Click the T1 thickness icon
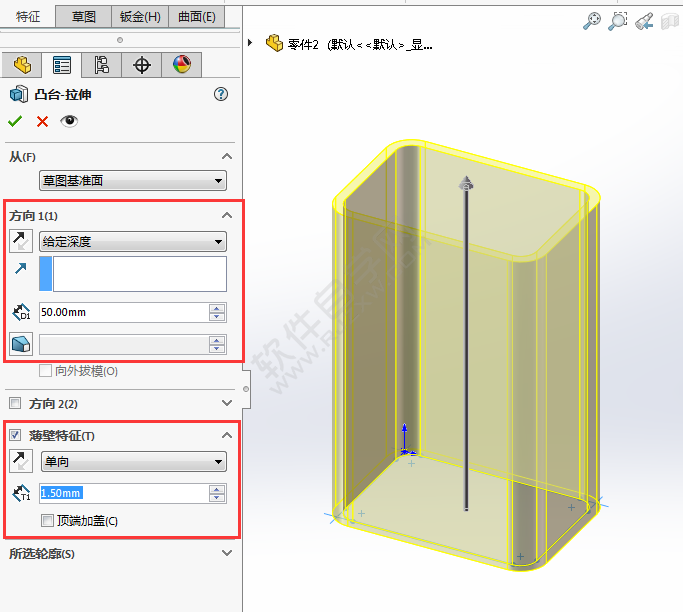This screenshot has height=612, width=683. (x=21, y=494)
